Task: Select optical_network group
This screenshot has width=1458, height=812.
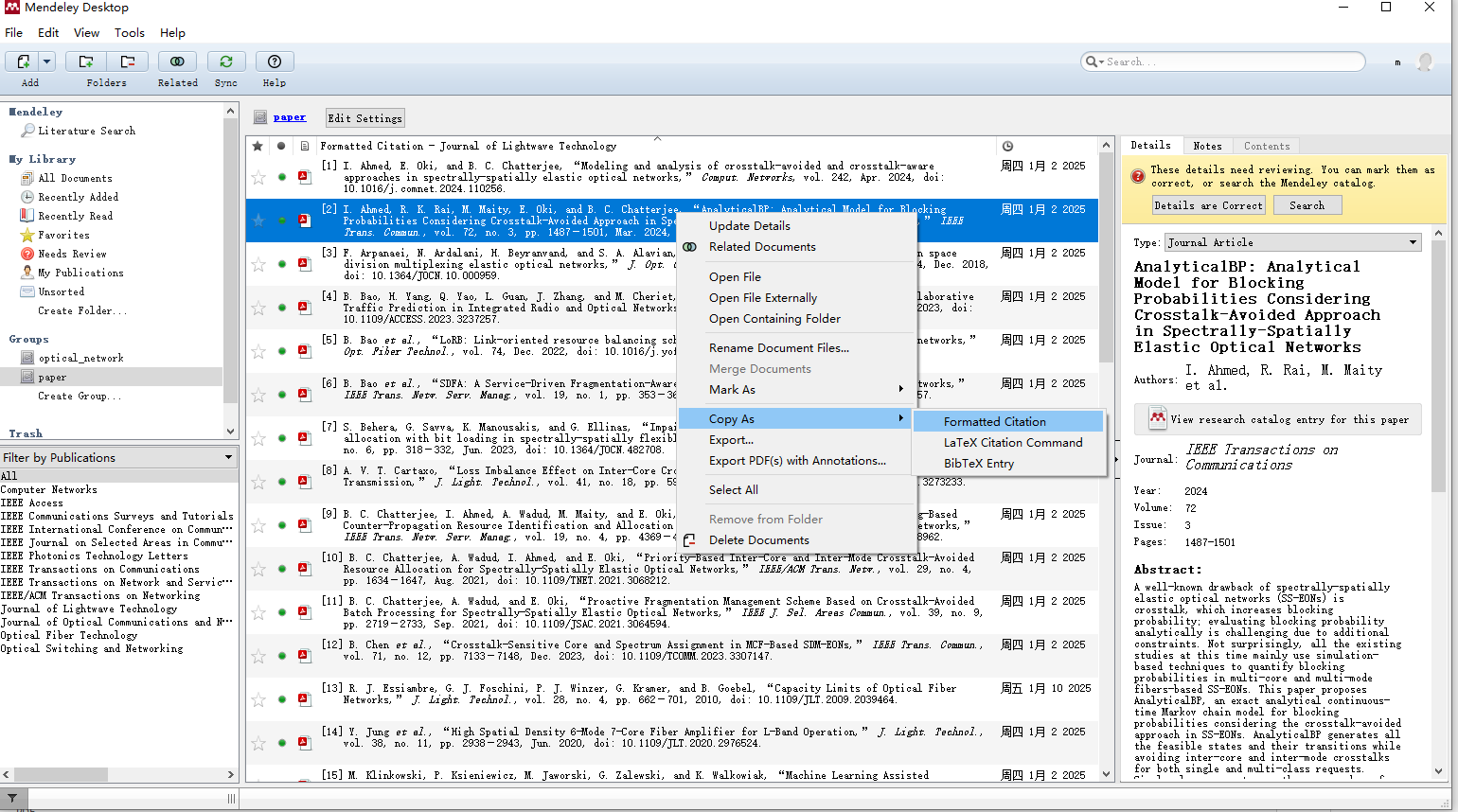Action: tap(80, 358)
